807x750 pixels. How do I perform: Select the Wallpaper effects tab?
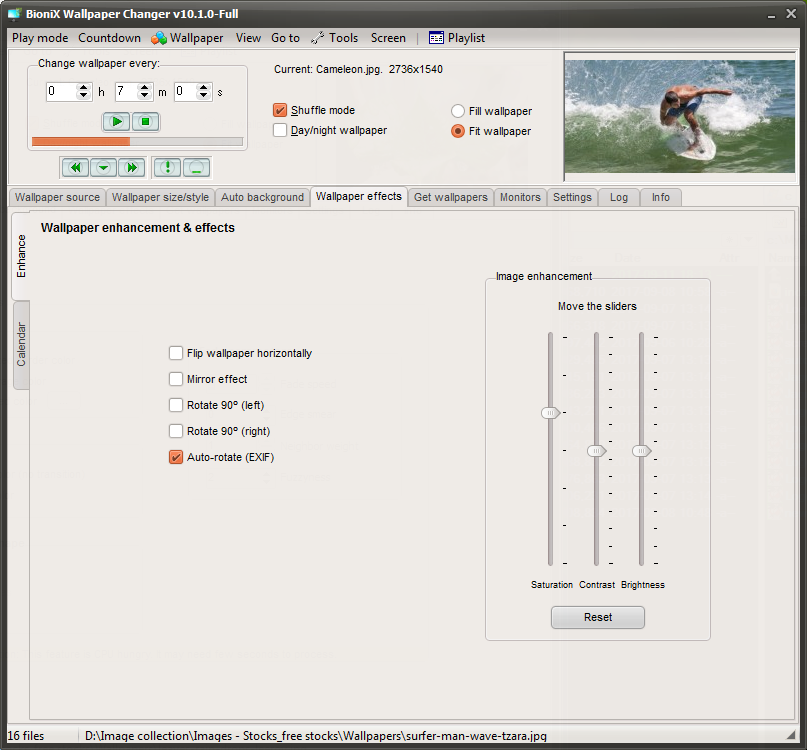359,197
